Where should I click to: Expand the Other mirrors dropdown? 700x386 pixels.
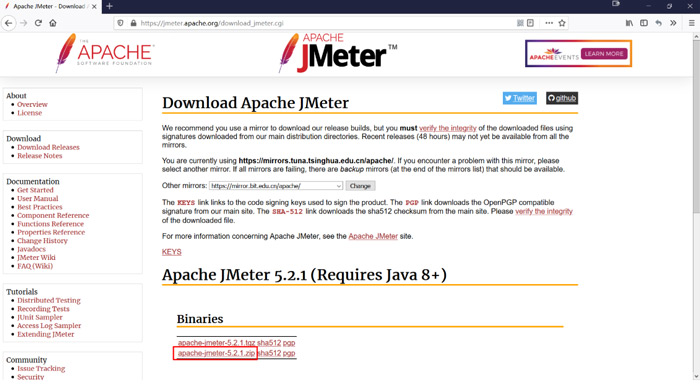(276, 186)
